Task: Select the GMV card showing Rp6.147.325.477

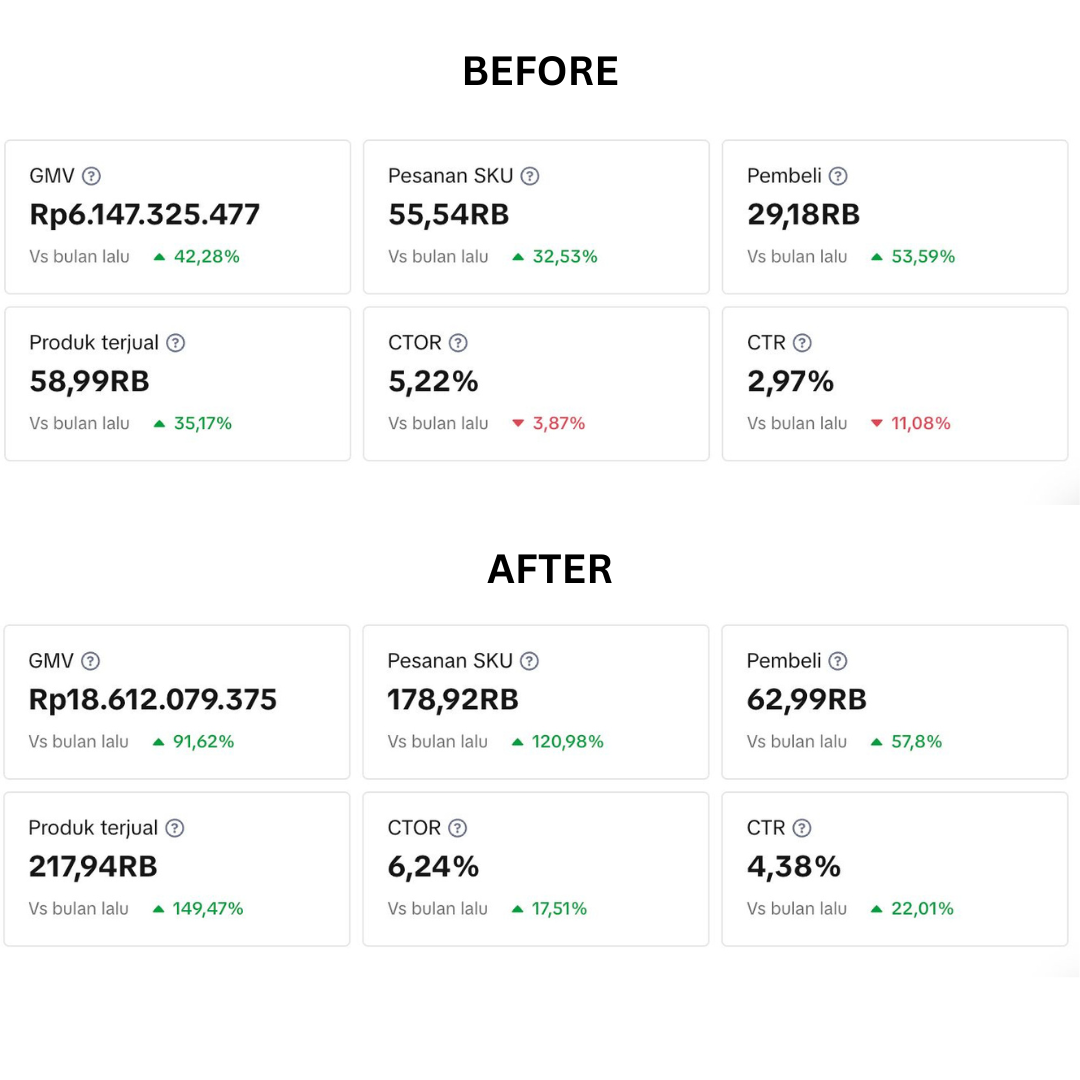Action: [x=178, y=217]
